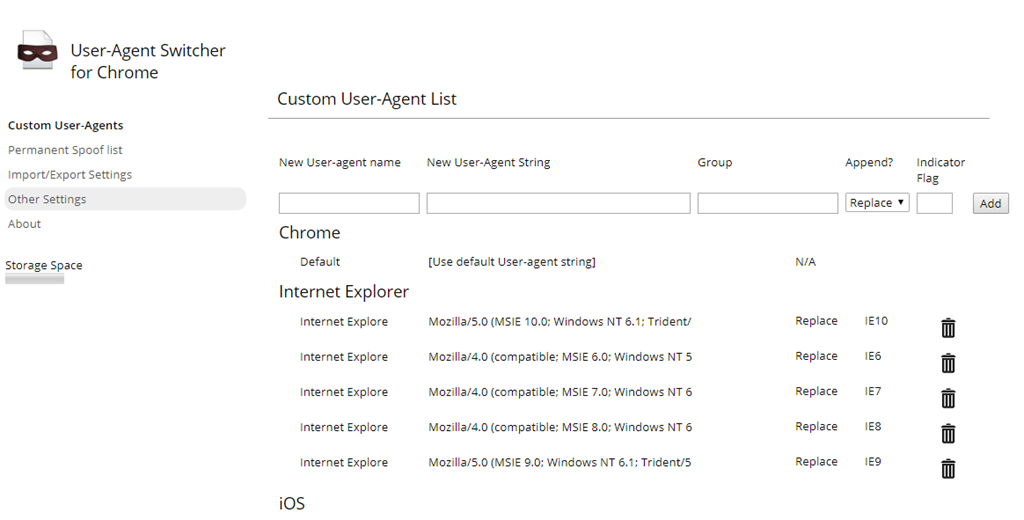Click the Storage Space usage bar

pyautogui.click(x=35, y=280)
